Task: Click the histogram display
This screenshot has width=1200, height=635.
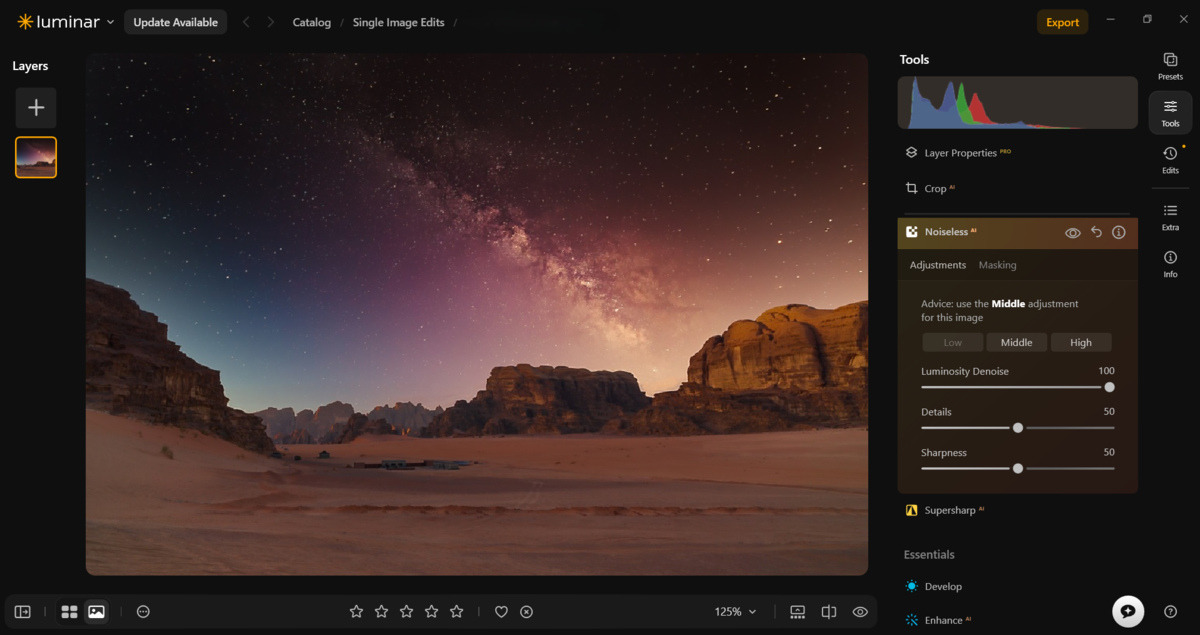Action: pos(1017,102)
